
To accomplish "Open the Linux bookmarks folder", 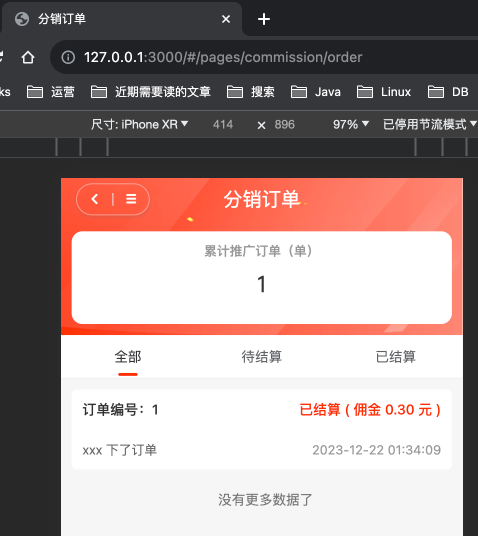I will (384, 92).
